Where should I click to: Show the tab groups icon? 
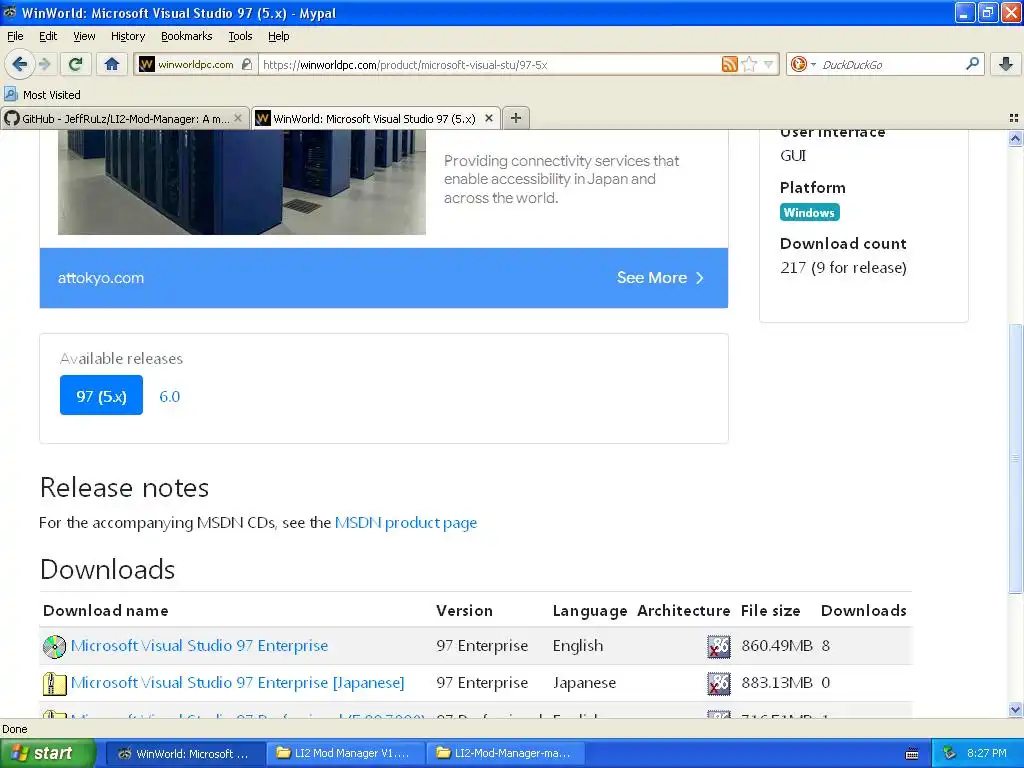coord(1014,118)
